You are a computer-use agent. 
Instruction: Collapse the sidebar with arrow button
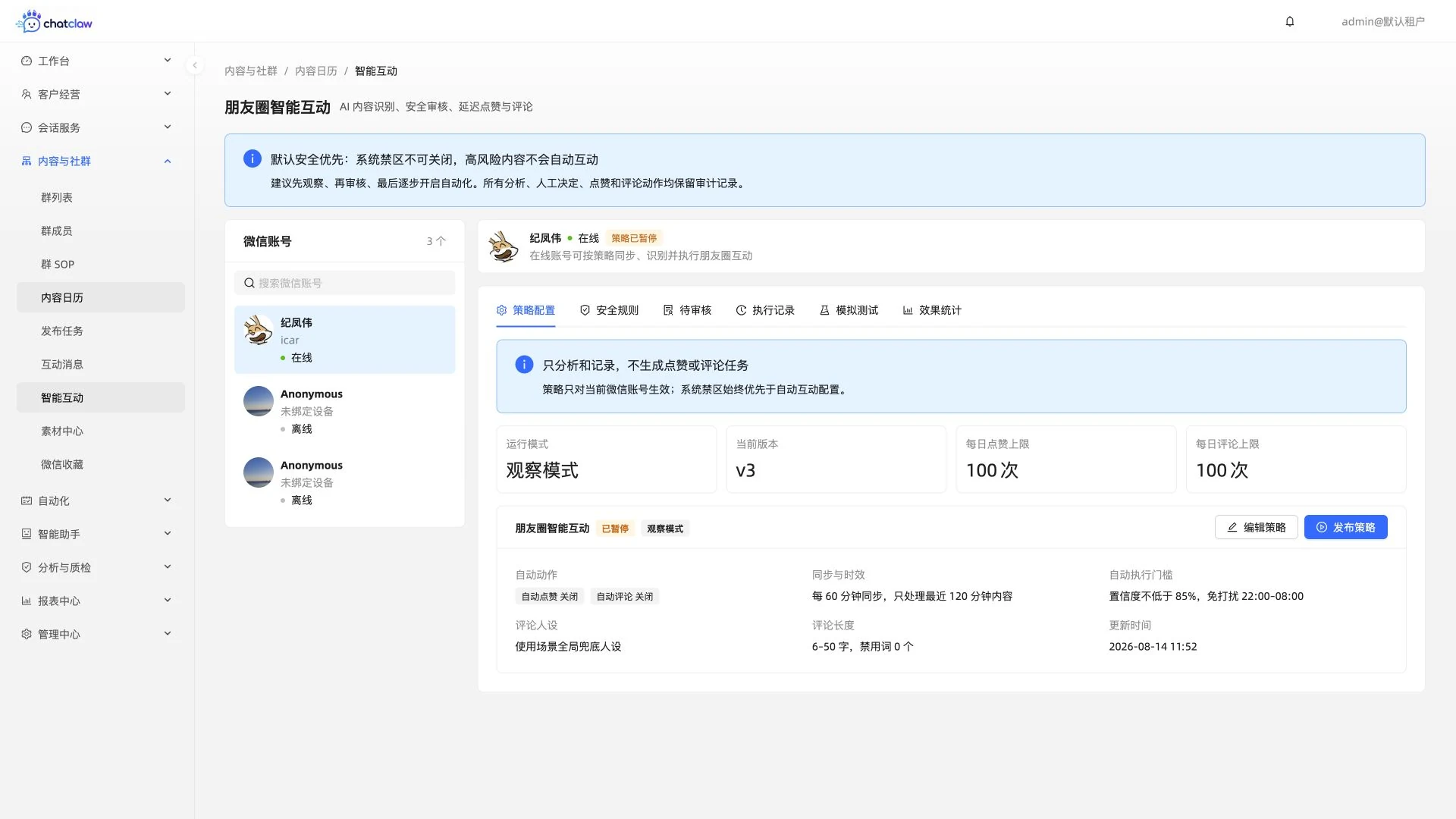195,65
